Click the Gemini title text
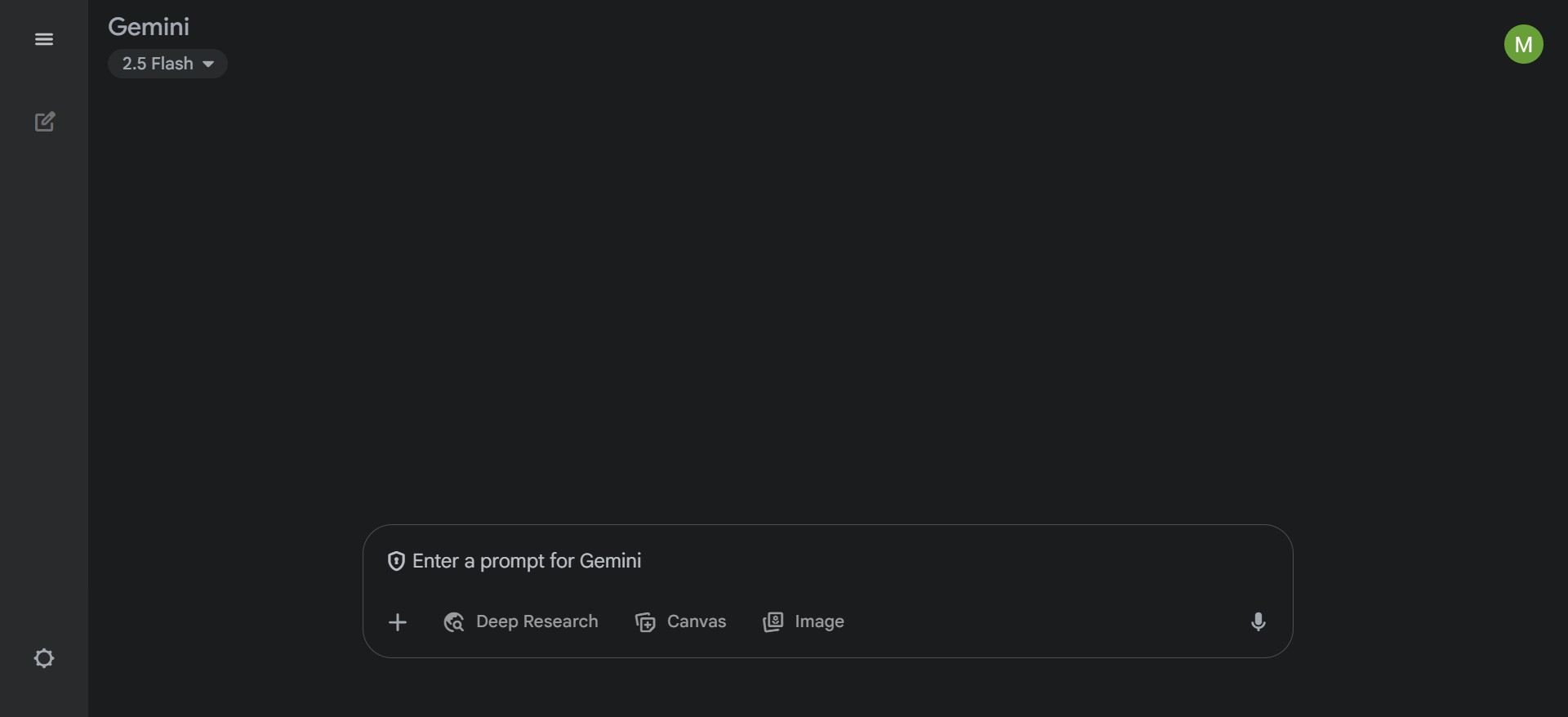Viewport: 1568px width, 717px height. 149,27
